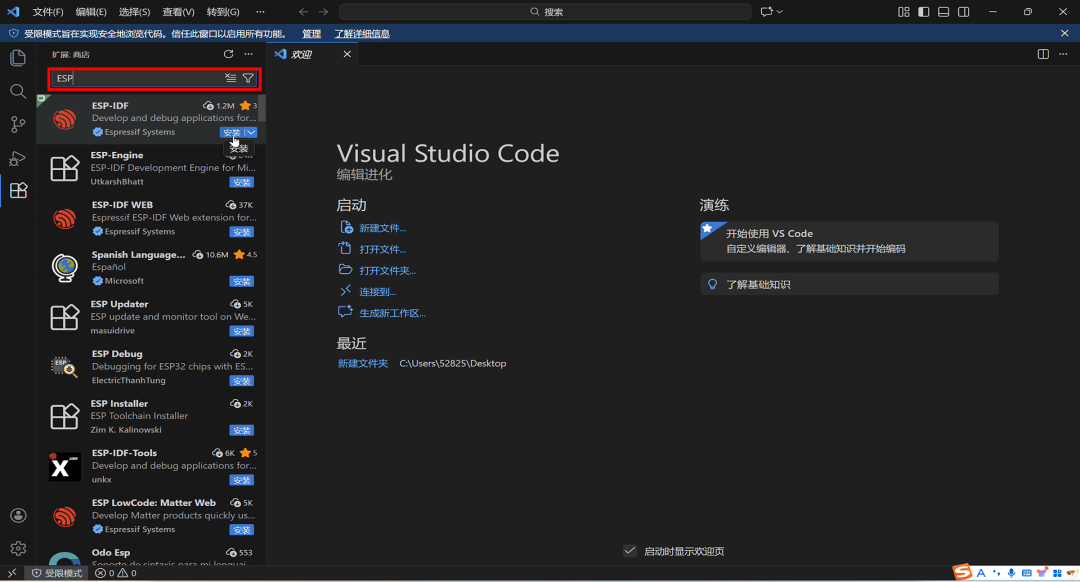Image resolution: width=1080 pixels, height=582 pixels.
Task: Open the Source Control view
Action: 18,124
